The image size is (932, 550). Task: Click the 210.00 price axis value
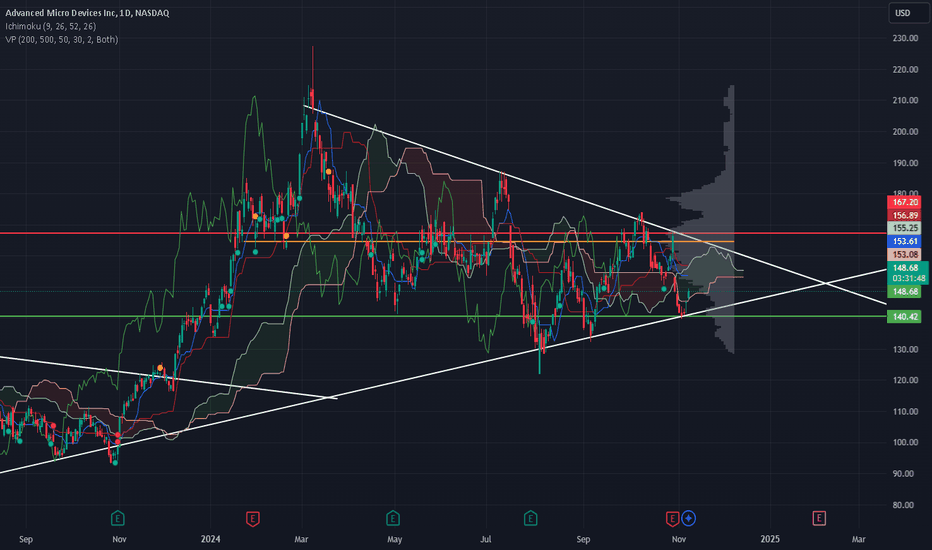tap(905, 100)
